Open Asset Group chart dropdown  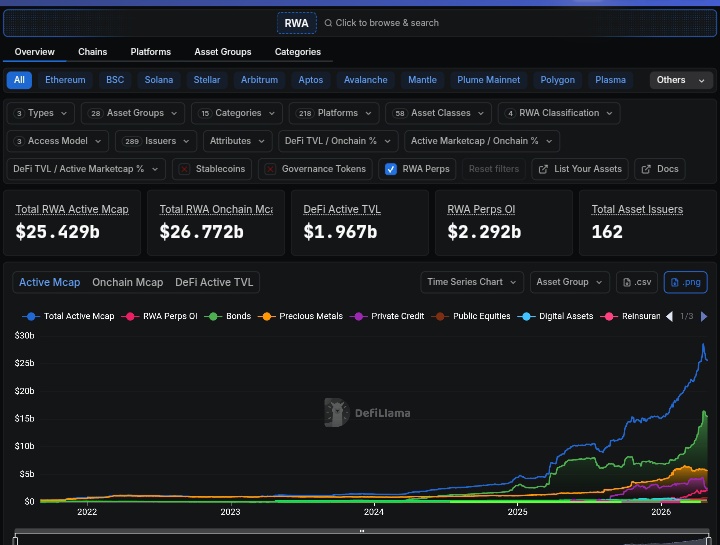(x=569, y=282)
